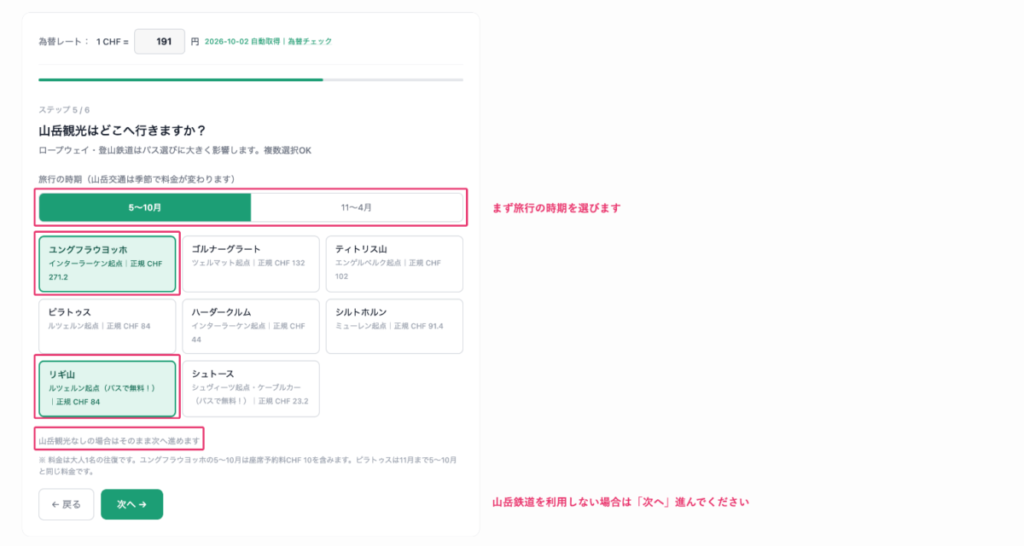1024x546 pixels.
Task: Click the ステップ 5 / 6 label
Action: (64, 110)
